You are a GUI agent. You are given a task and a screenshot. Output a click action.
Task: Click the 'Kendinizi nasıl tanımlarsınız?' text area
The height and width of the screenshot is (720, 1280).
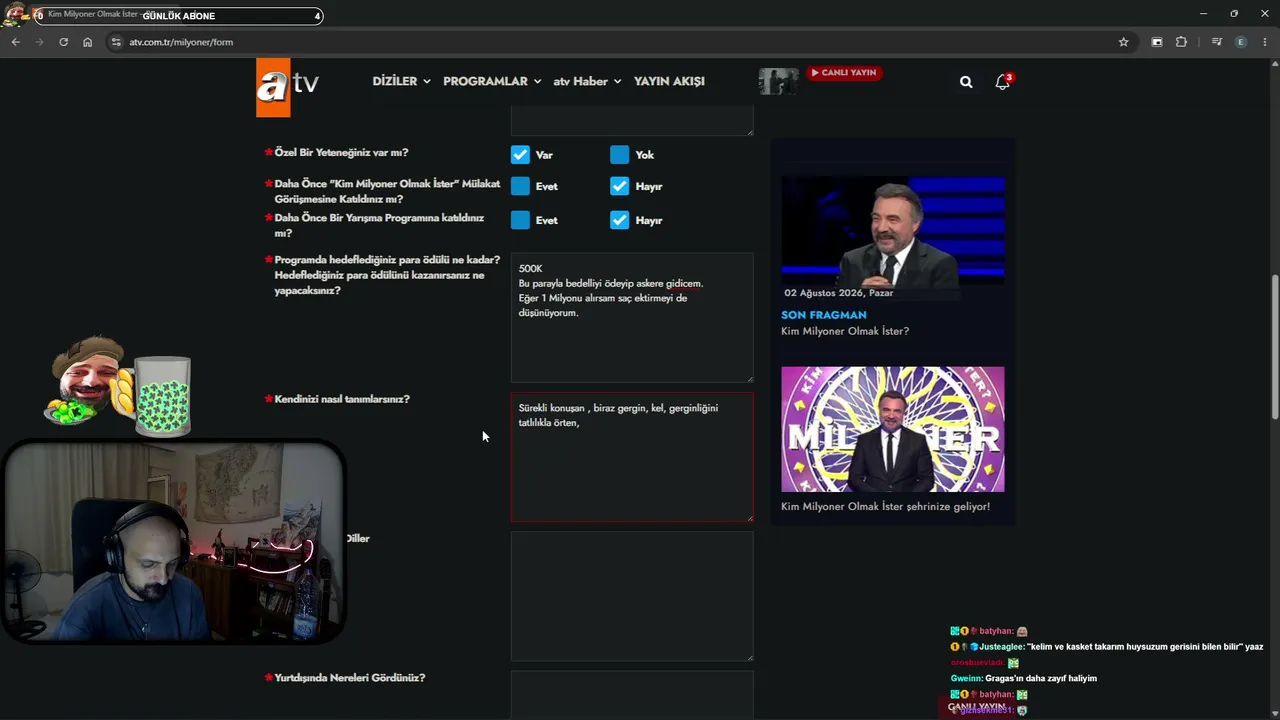[x=632, y=457]
